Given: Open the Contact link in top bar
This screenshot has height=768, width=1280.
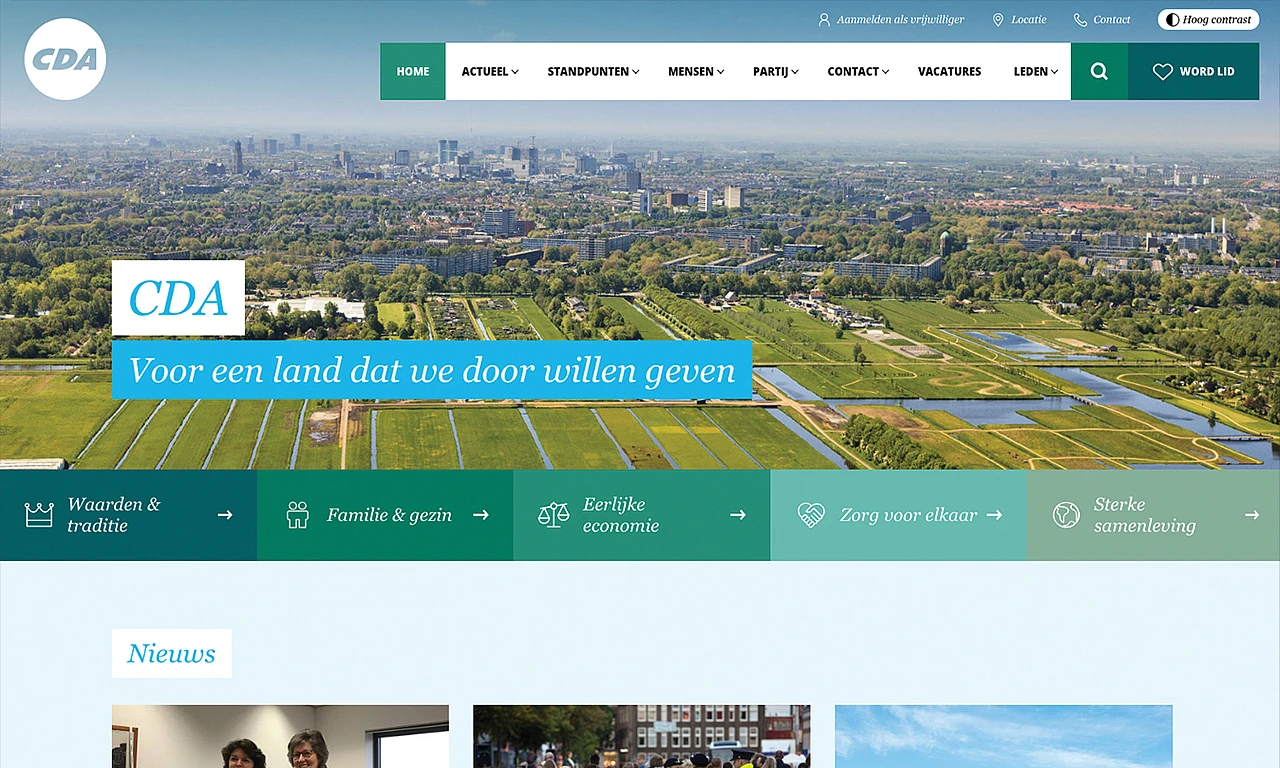Looking at the screenshot, I should (x=1111, y=20).
